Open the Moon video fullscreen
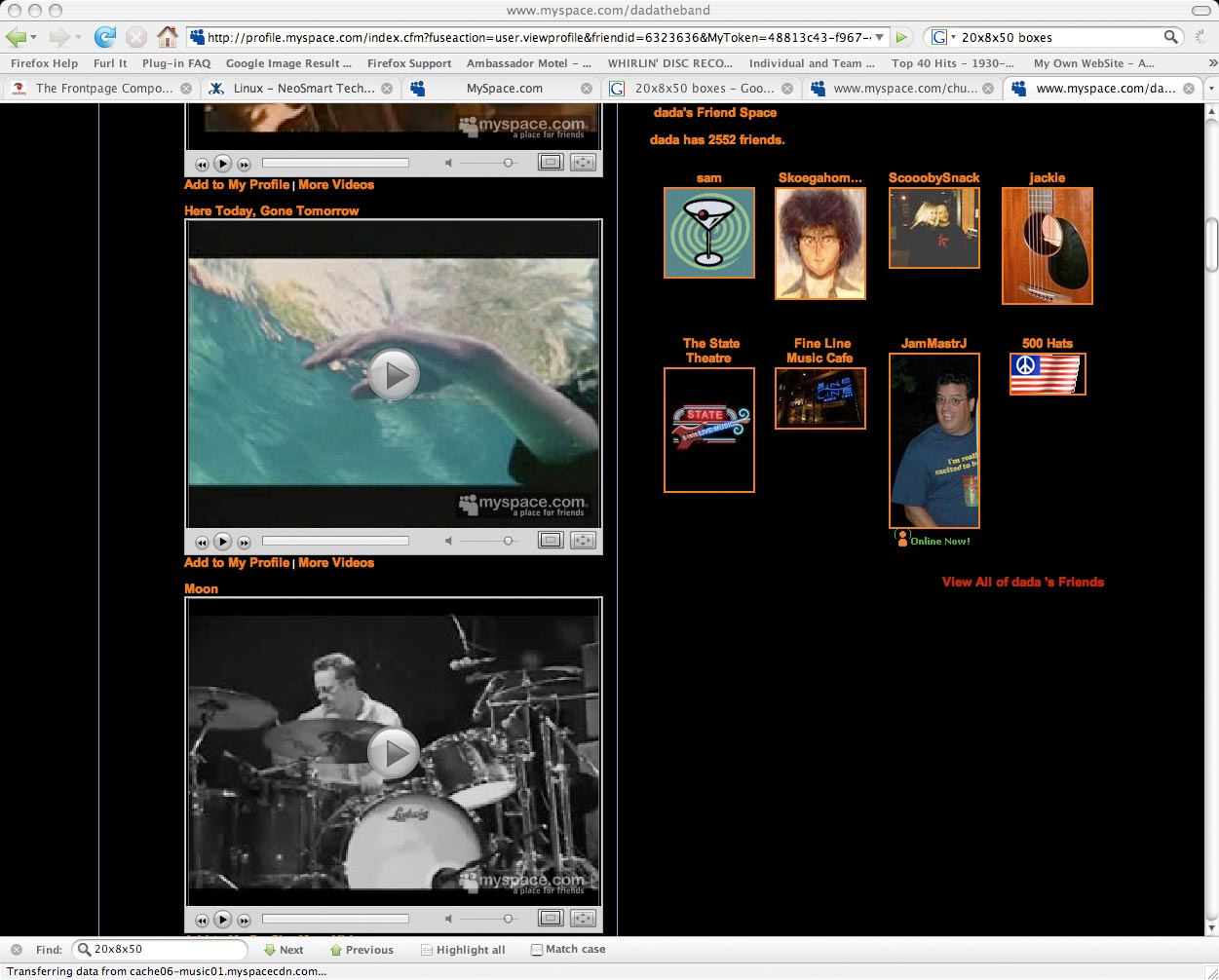The height and width of the screenshot is (980, 1219). [583, 919]
